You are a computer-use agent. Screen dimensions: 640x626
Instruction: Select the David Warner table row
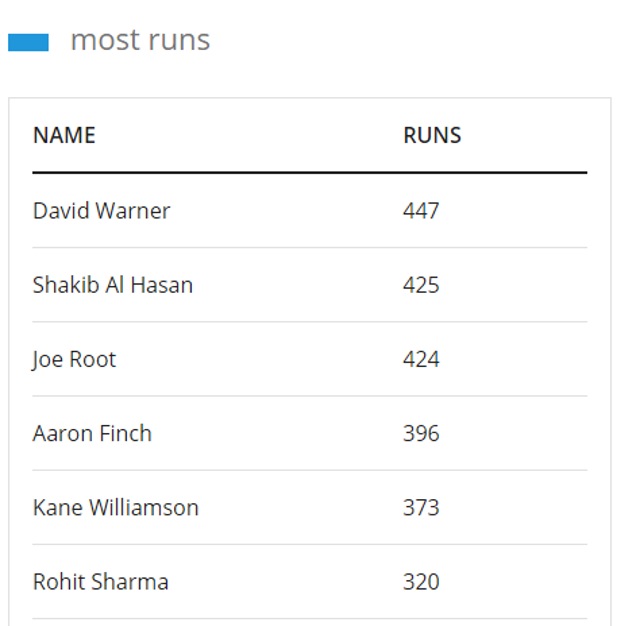click(x=310, y=211)
